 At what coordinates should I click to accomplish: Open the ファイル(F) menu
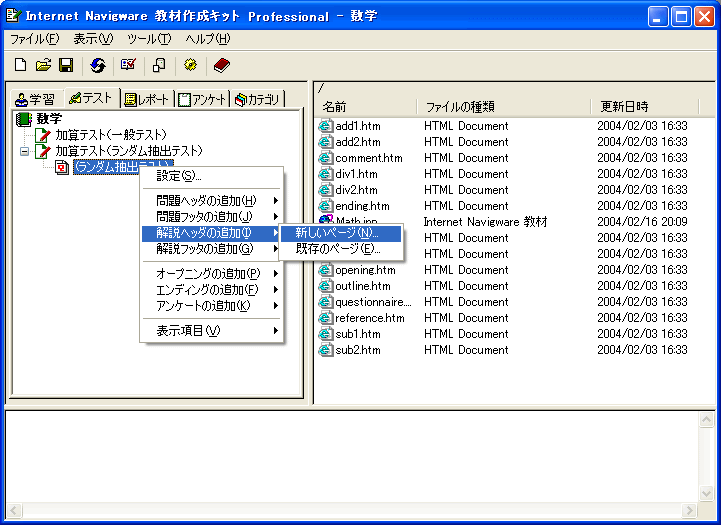point(35,39)
